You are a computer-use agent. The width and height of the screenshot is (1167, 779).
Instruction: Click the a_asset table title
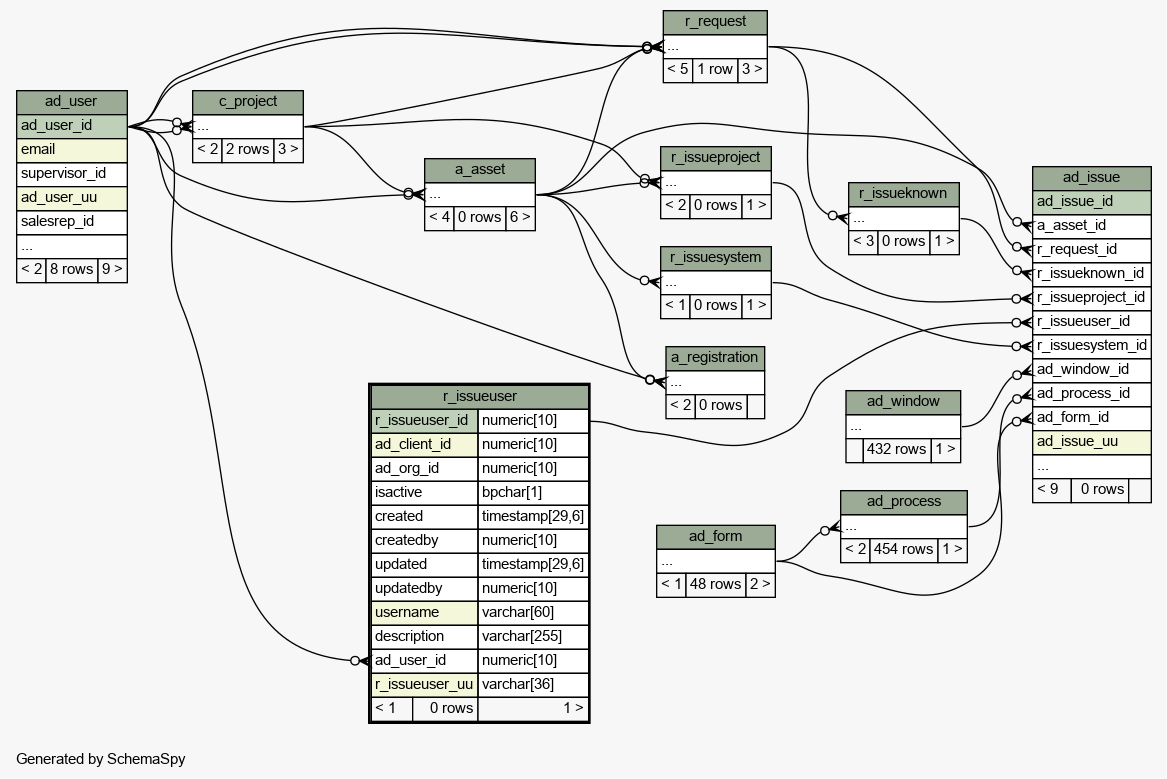pos(480,170)
